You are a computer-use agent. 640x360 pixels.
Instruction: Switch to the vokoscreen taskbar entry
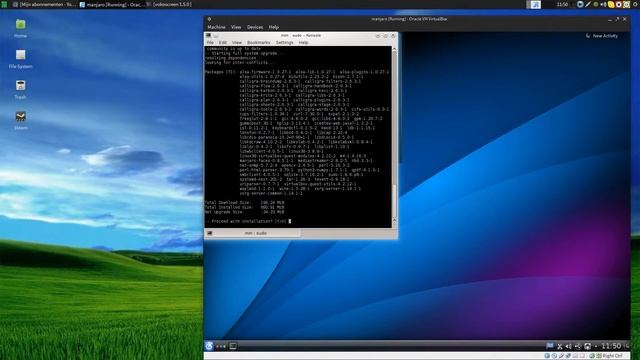pos(169,4)
